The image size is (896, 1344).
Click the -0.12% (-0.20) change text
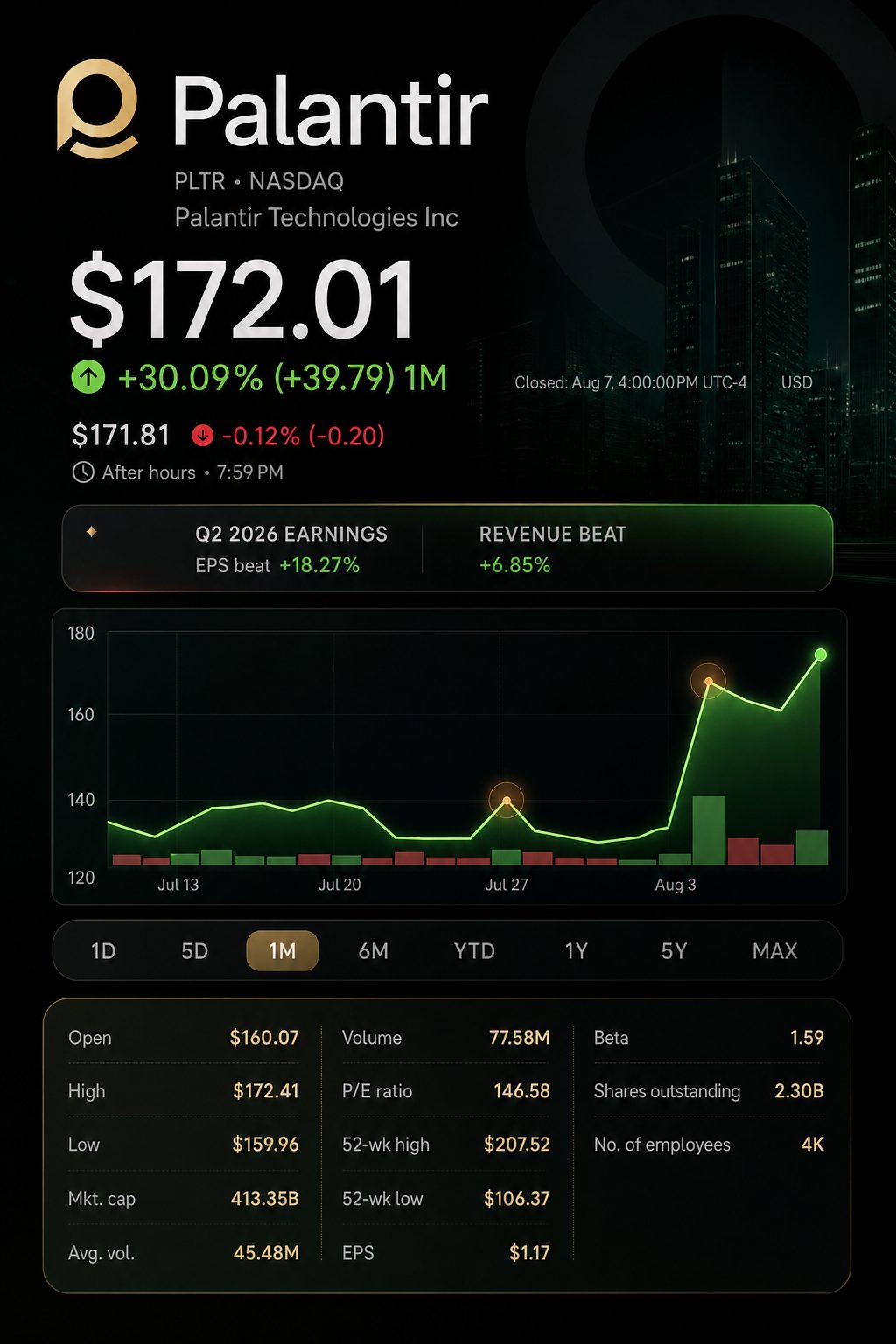pos(303,435)
